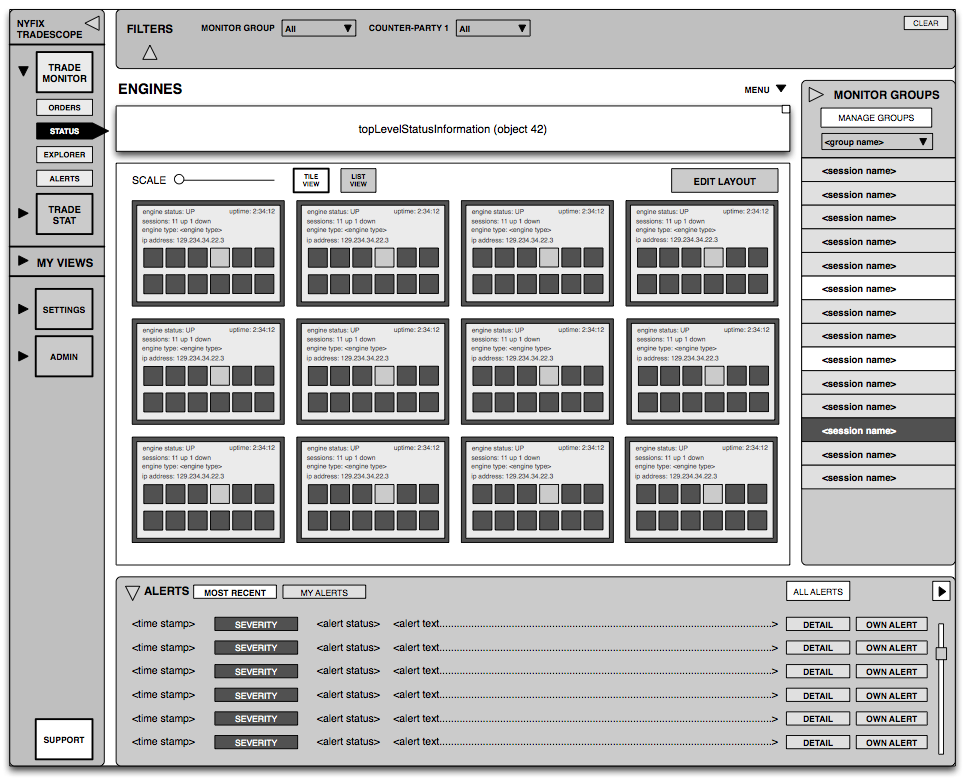Screen dimensions: 967x783
Task: Open Alerts in the sidebar
Action: [x=64, y=178]
